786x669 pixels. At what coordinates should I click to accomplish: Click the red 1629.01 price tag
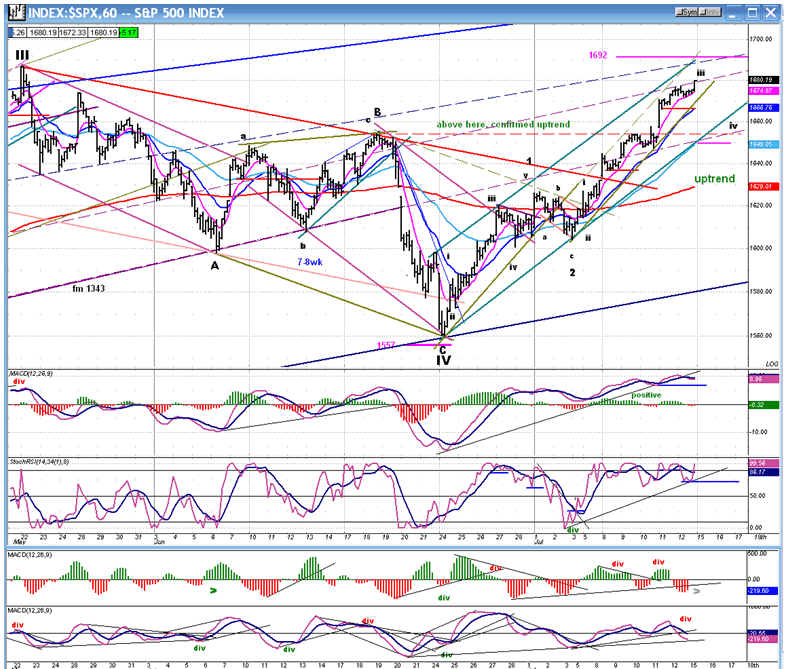click(764, 186)
